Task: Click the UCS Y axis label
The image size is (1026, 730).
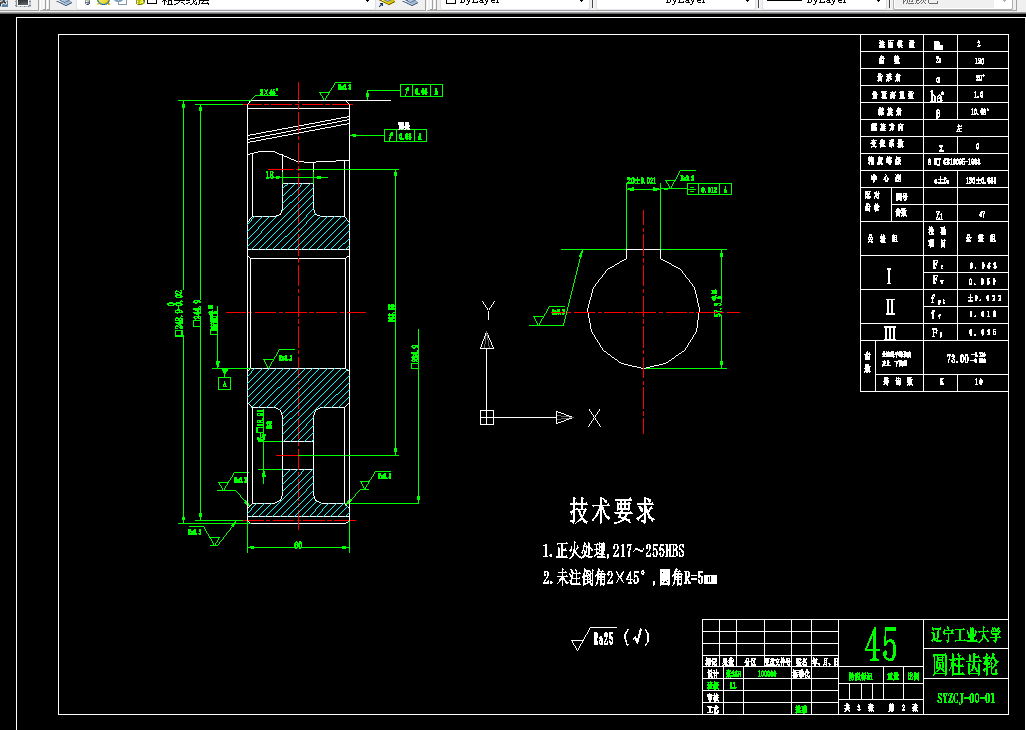Action: tap(488, 311)
